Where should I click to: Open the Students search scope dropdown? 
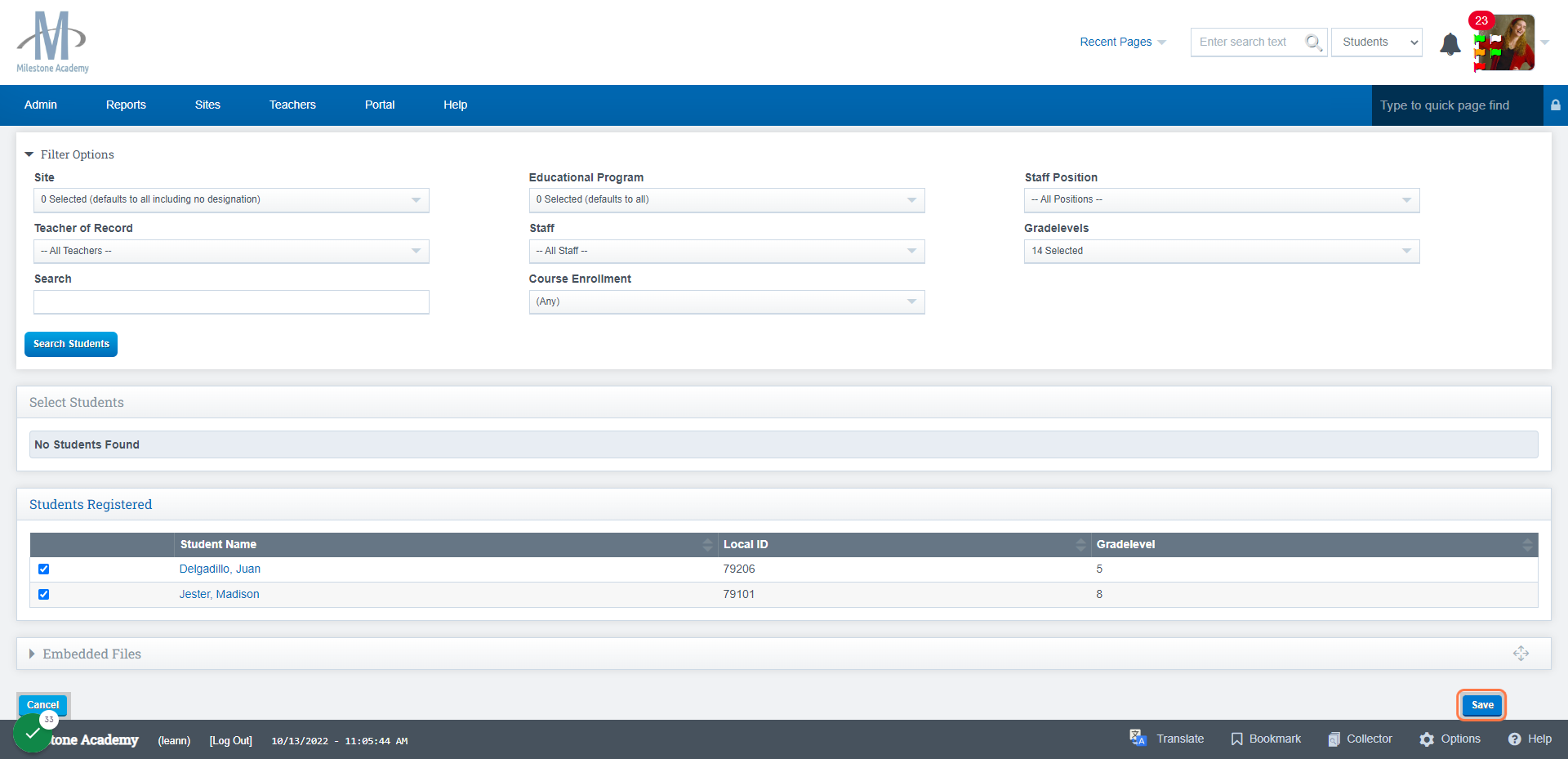pyautogui.click(x=1377, y=42)
